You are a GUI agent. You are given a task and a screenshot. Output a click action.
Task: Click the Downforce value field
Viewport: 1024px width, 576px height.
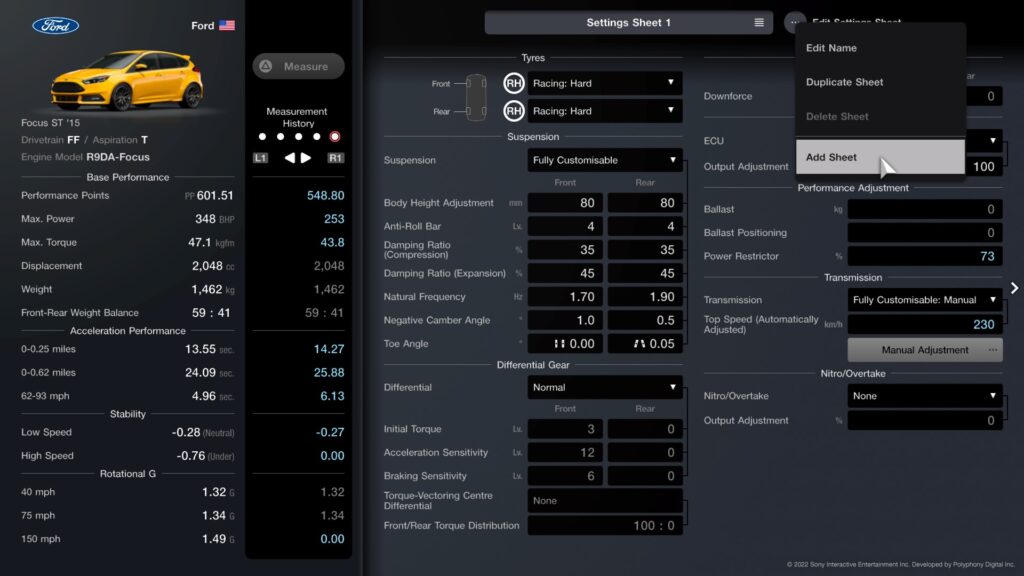point(984,96)
